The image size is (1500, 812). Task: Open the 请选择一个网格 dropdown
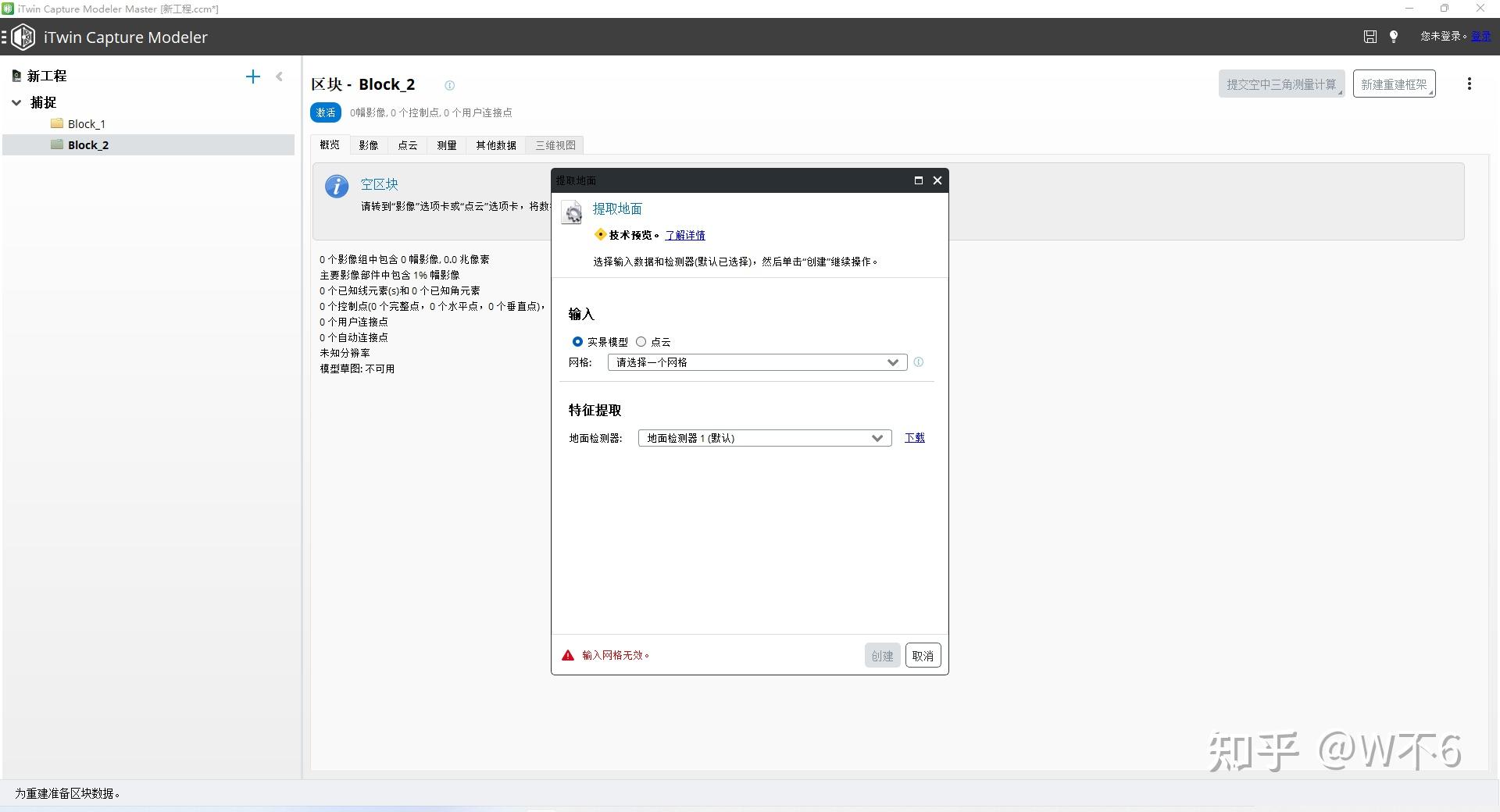(755, 362)
